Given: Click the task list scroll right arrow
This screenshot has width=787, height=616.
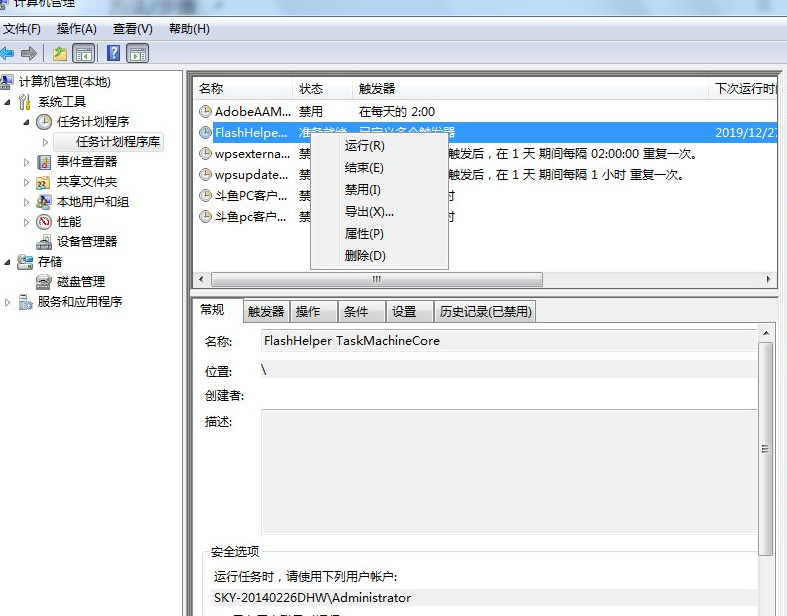Looking at the screenshot, I should tap(768, 279).
